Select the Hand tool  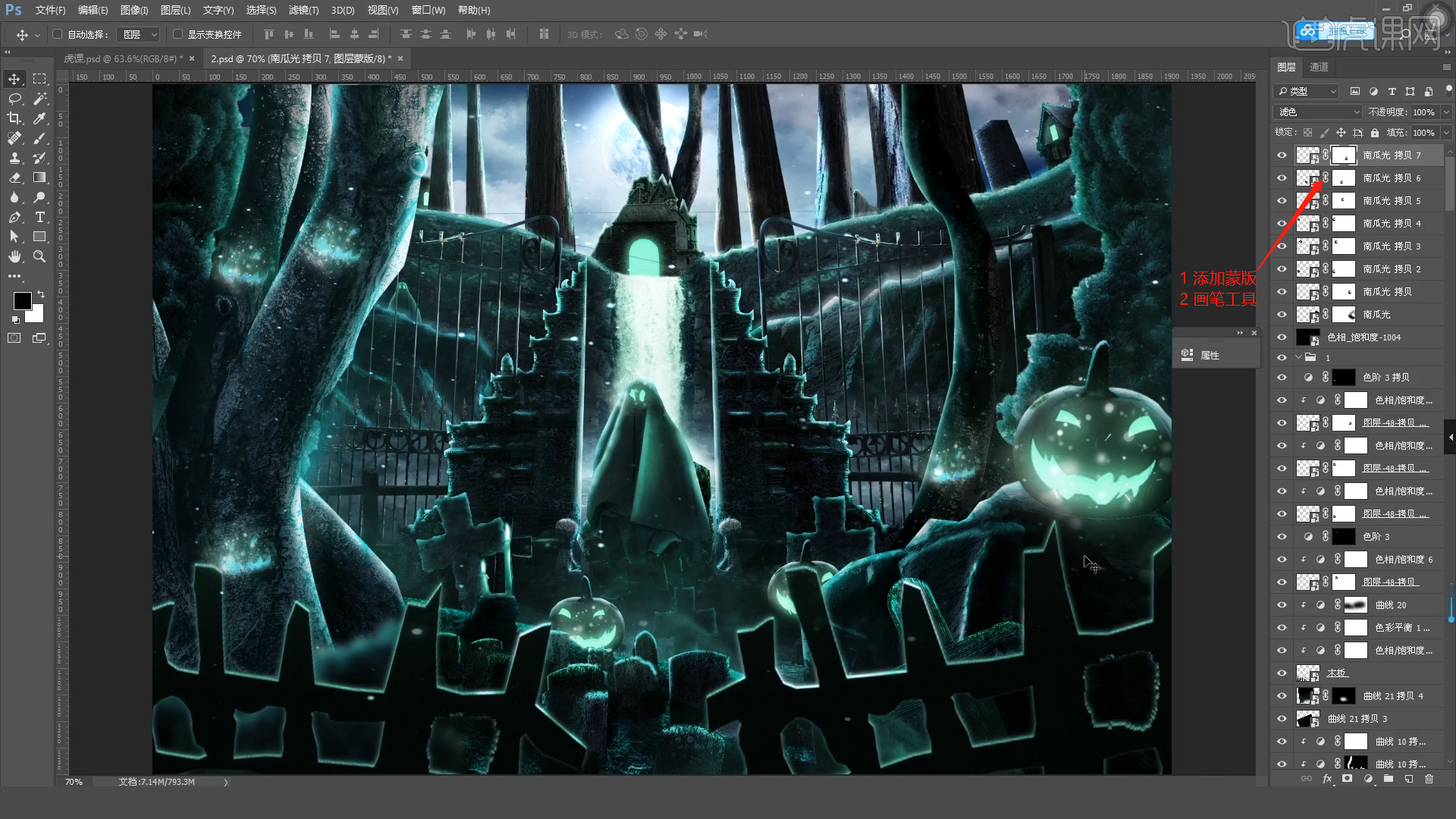coord(14,256)
